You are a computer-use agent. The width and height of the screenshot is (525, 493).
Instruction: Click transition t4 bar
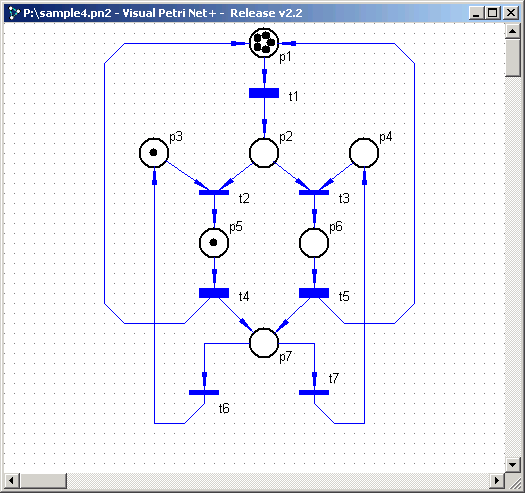pos(214,293)
